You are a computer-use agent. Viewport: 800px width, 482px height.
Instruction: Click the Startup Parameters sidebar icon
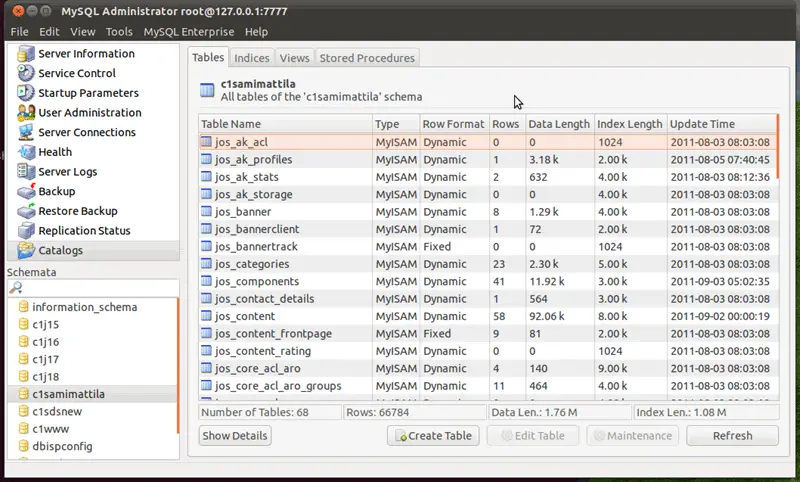[26, 93]
